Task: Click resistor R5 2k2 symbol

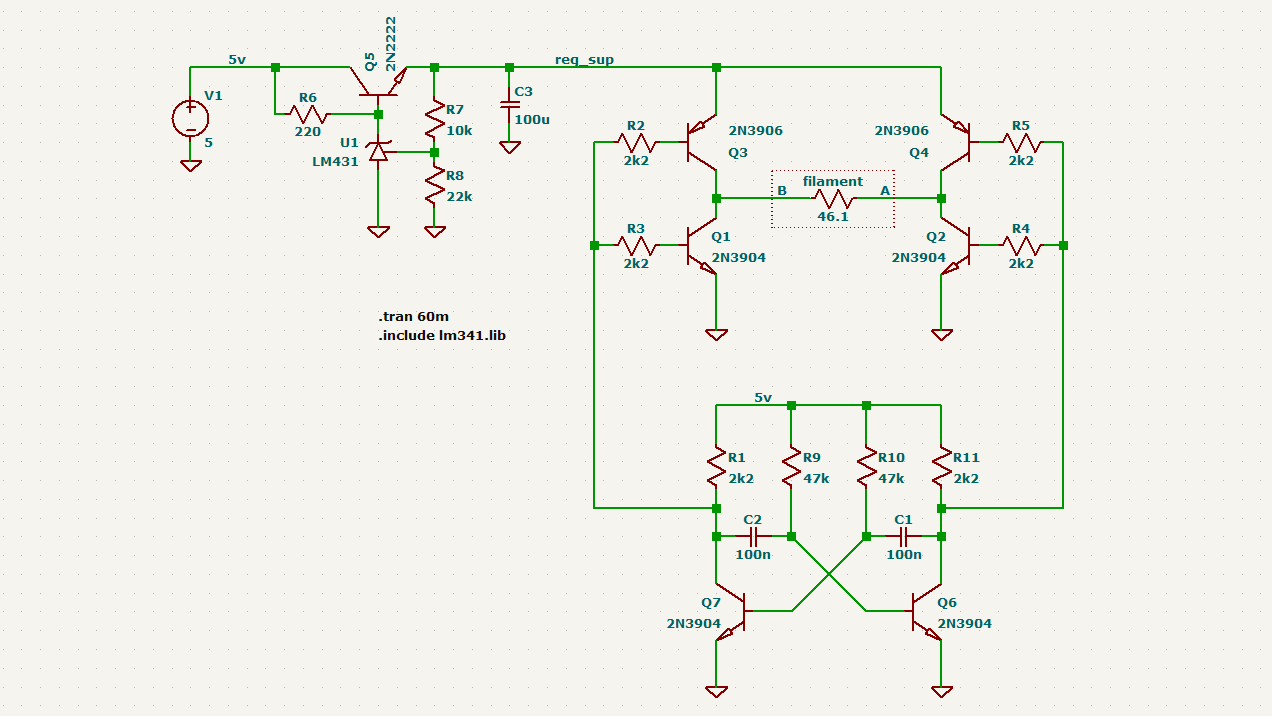Action: (1021, 142)
